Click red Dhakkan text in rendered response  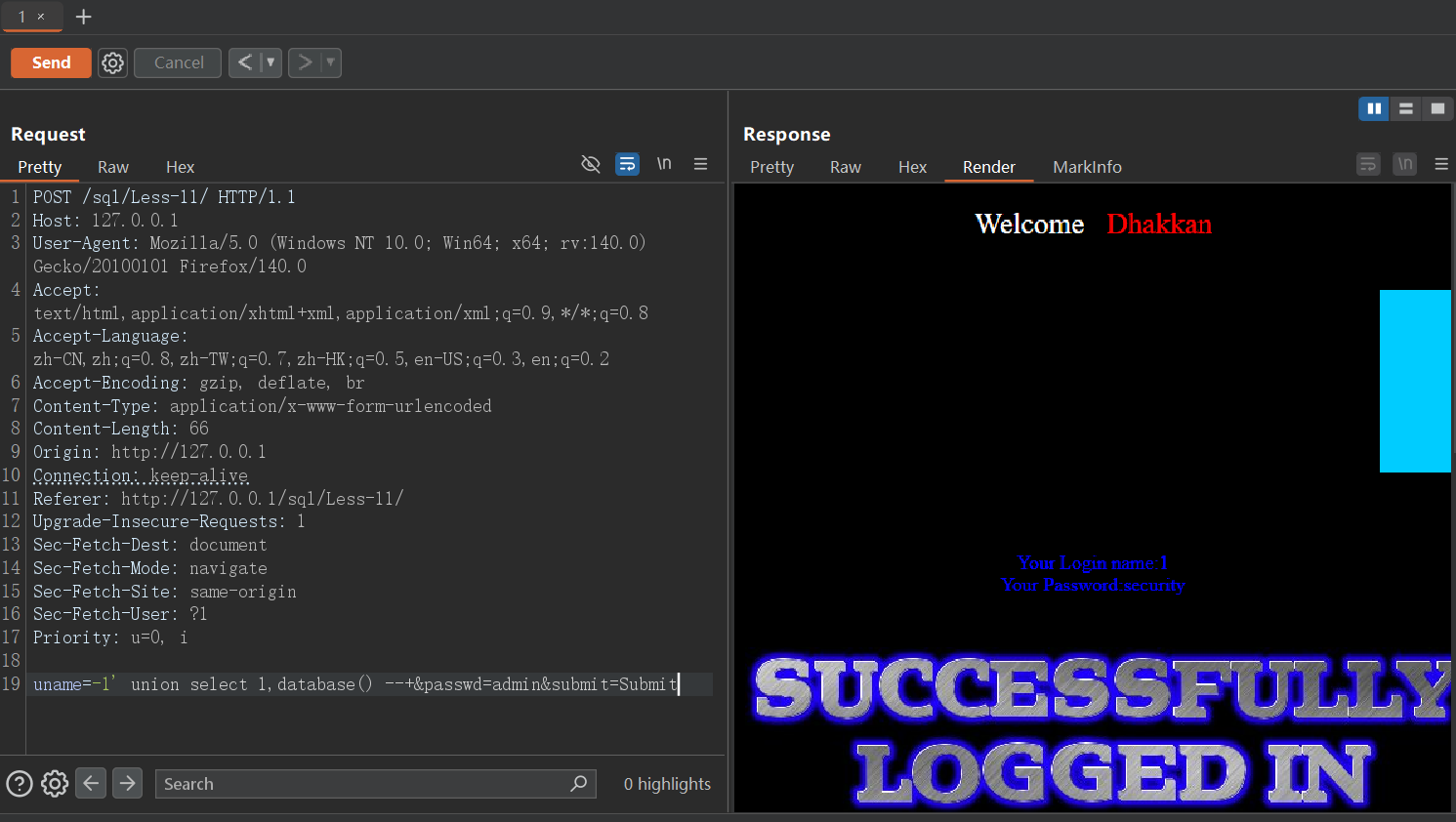tap(1159, 225)
